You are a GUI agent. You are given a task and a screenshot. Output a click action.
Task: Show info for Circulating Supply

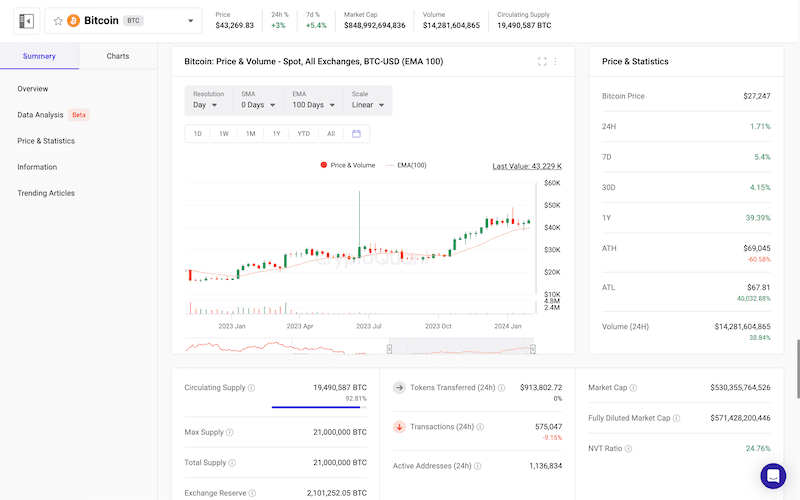pos(252,388)
